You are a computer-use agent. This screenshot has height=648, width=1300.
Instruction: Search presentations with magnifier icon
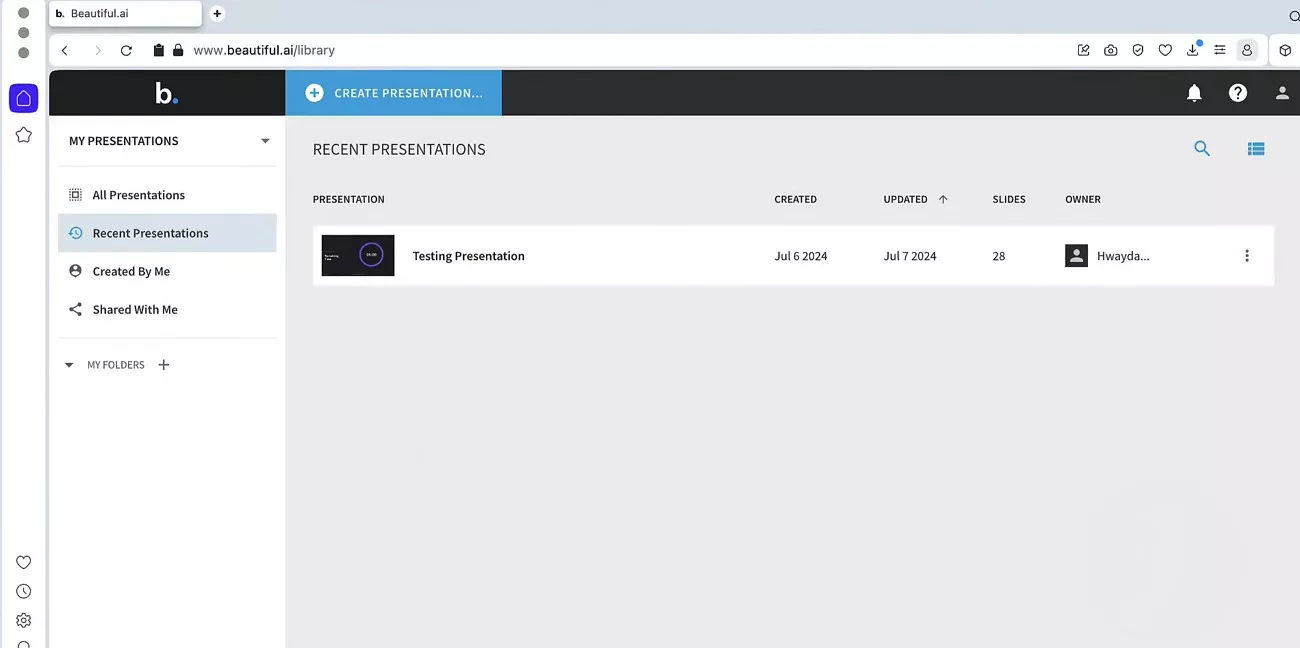coord(1202,149)
